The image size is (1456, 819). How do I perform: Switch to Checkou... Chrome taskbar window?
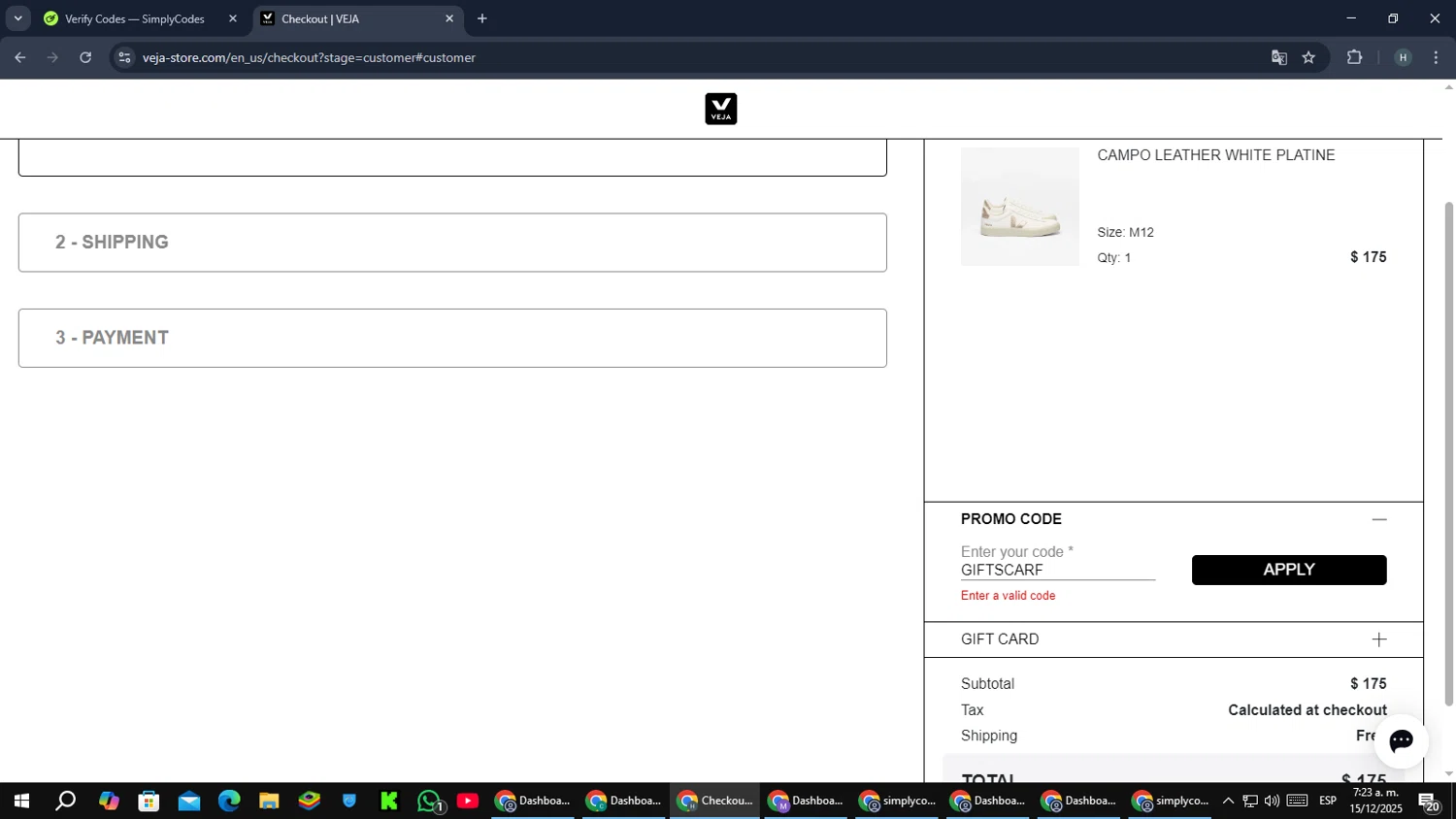click(x=715, y=801)
